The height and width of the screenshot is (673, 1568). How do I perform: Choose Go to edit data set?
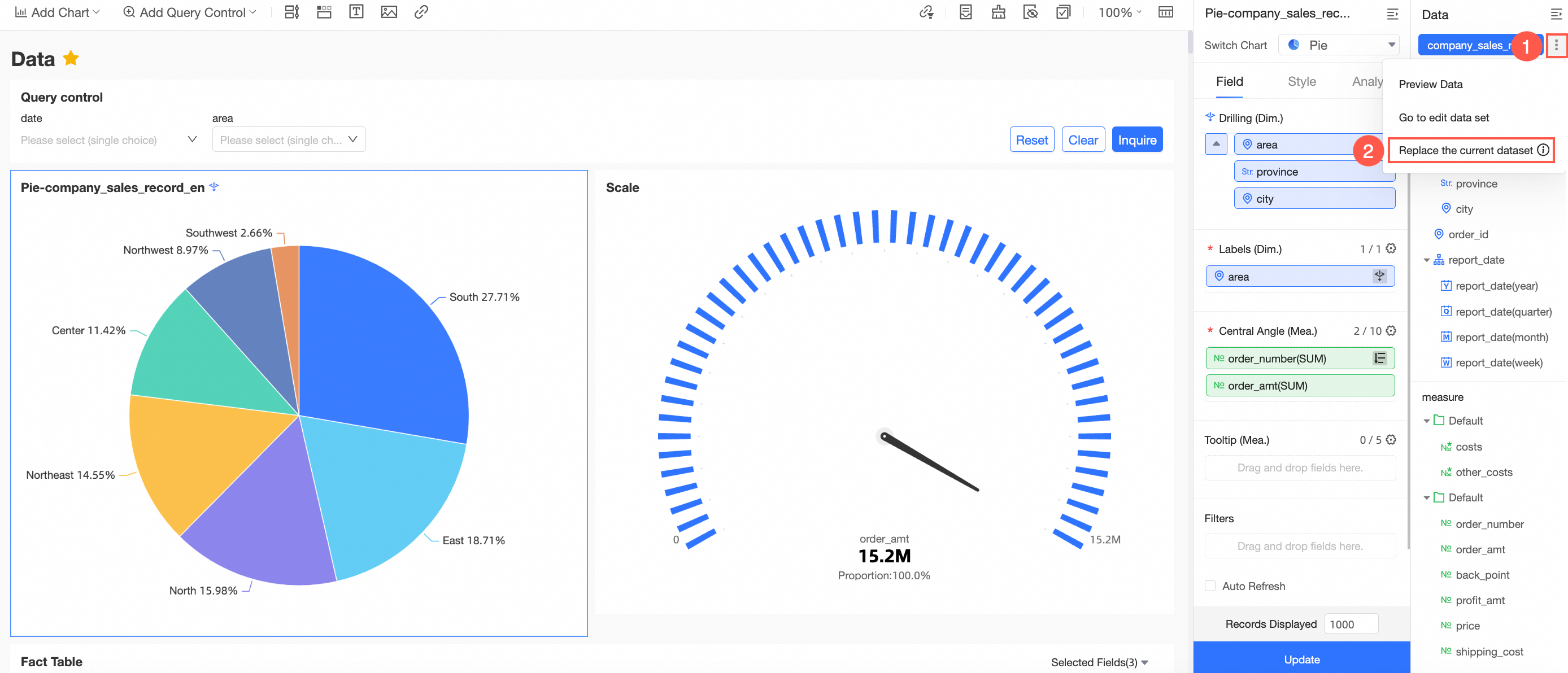[x=1443, y=117]
